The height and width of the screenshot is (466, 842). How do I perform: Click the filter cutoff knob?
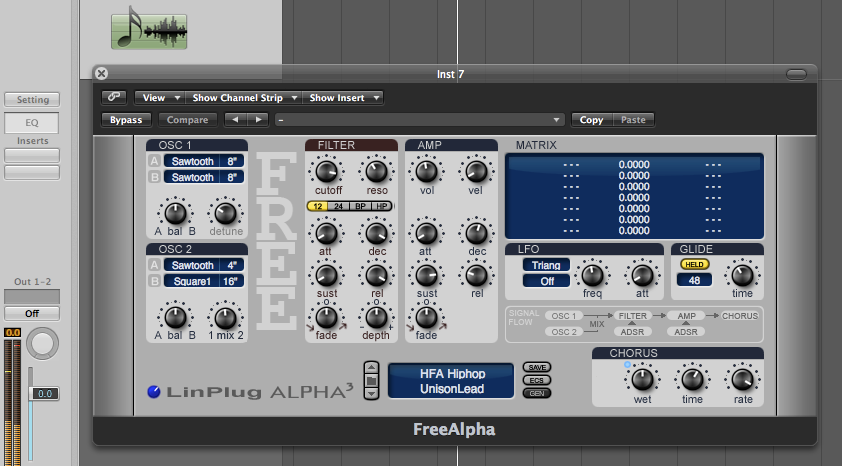(x=326, y=171)
